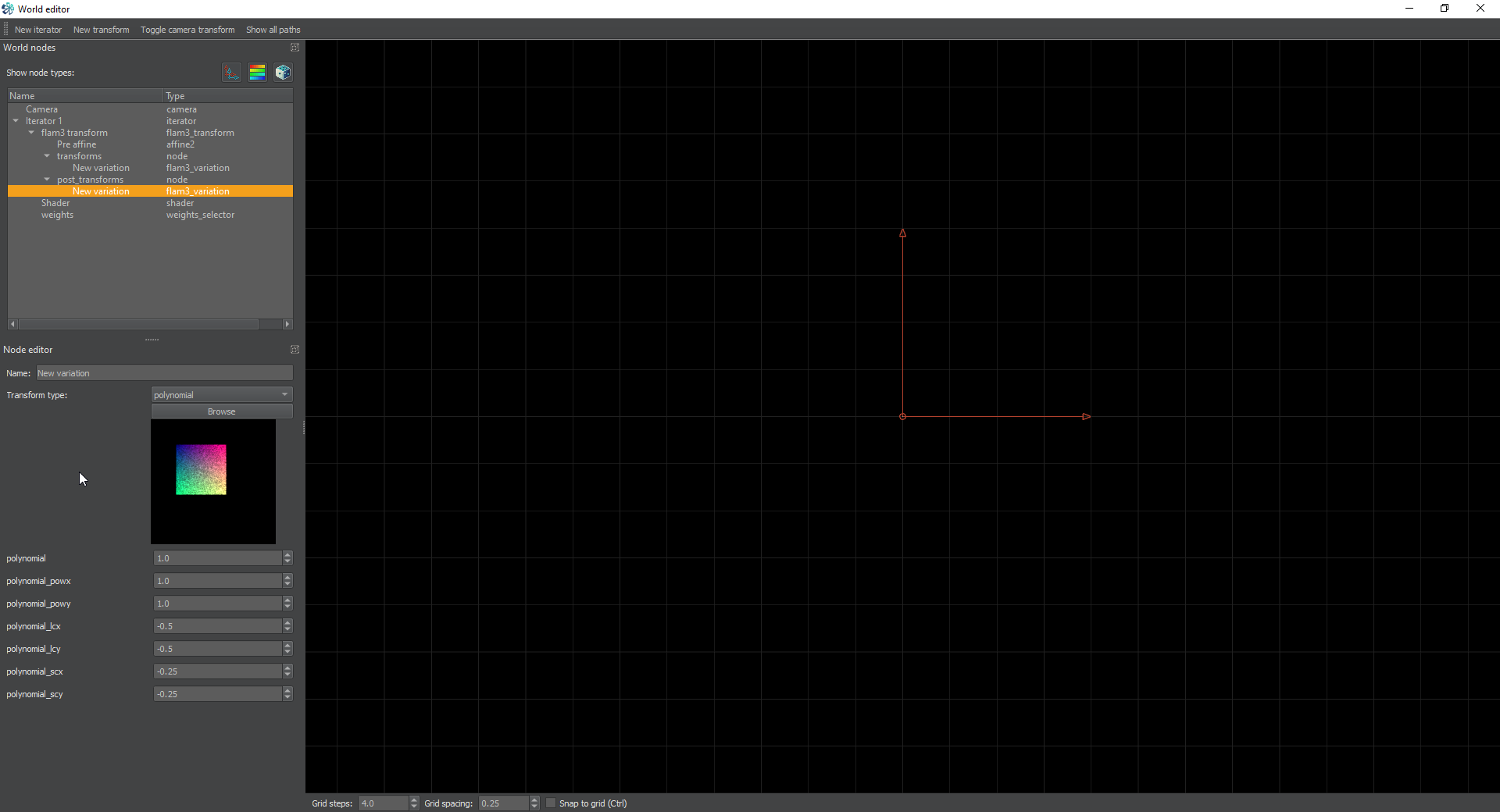Click the Grid steps value field

tap(384, 803)
